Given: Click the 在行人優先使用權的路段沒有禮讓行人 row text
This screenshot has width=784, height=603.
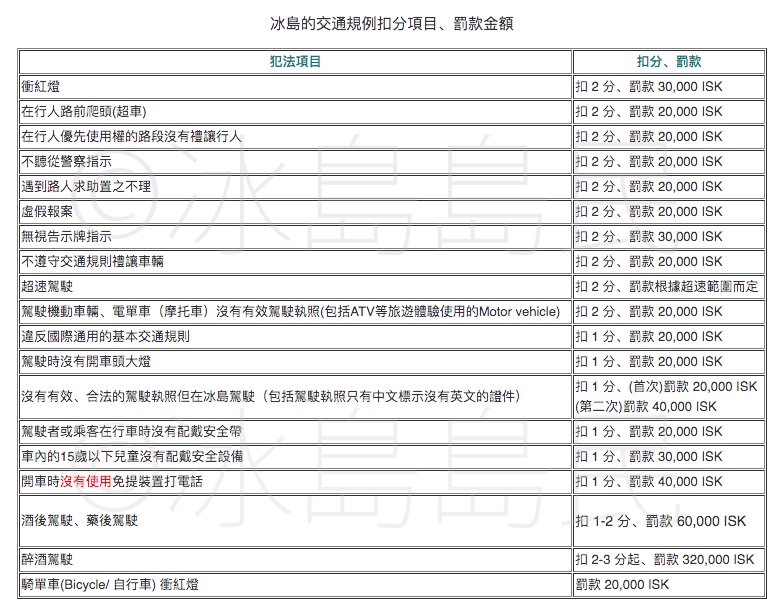Looking at the screenshot, I should click(132, 136).
